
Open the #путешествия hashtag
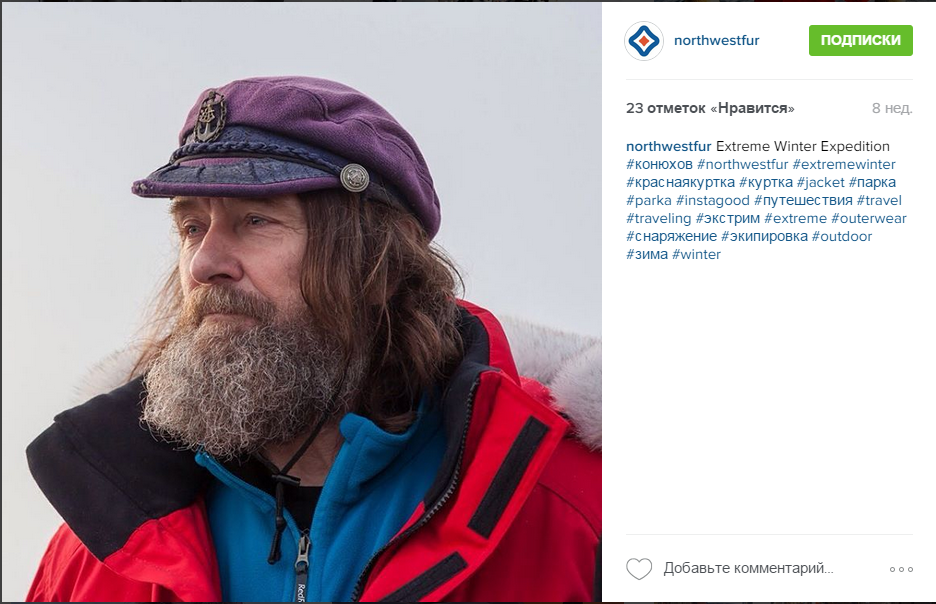(x=803, y=201)
